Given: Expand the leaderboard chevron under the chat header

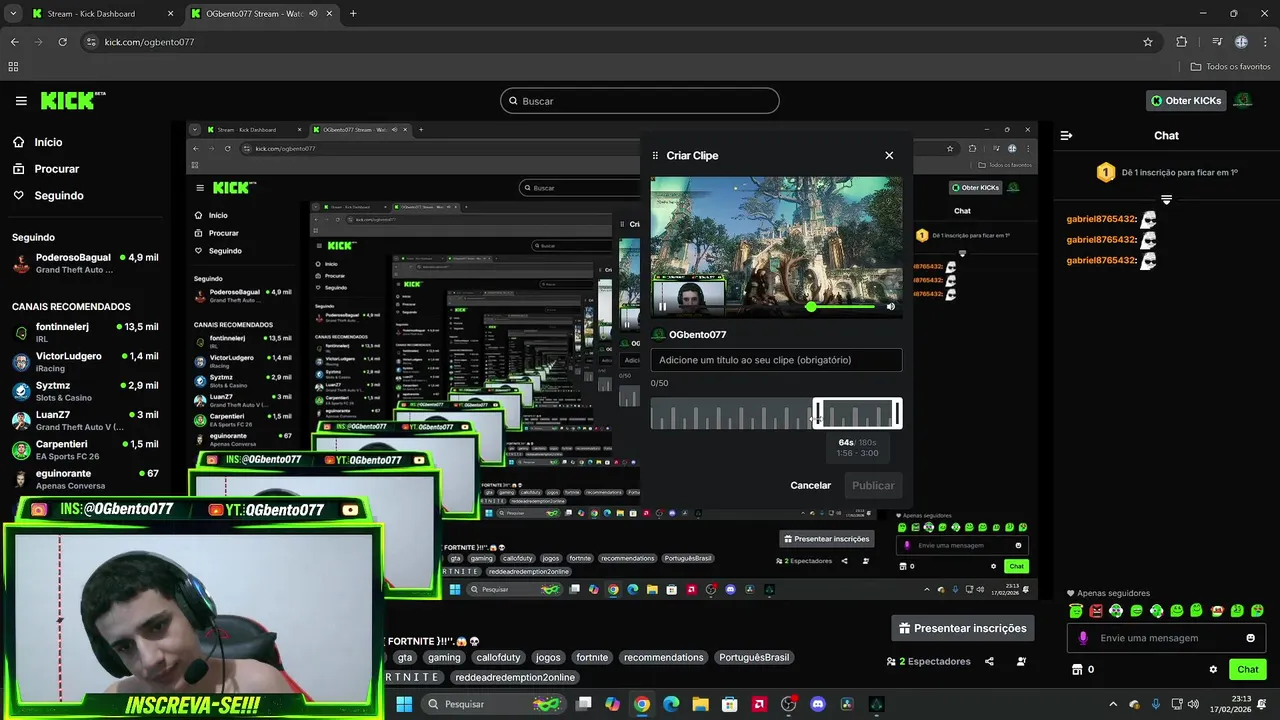Looking at the screenshot, I should (1166, 200).
